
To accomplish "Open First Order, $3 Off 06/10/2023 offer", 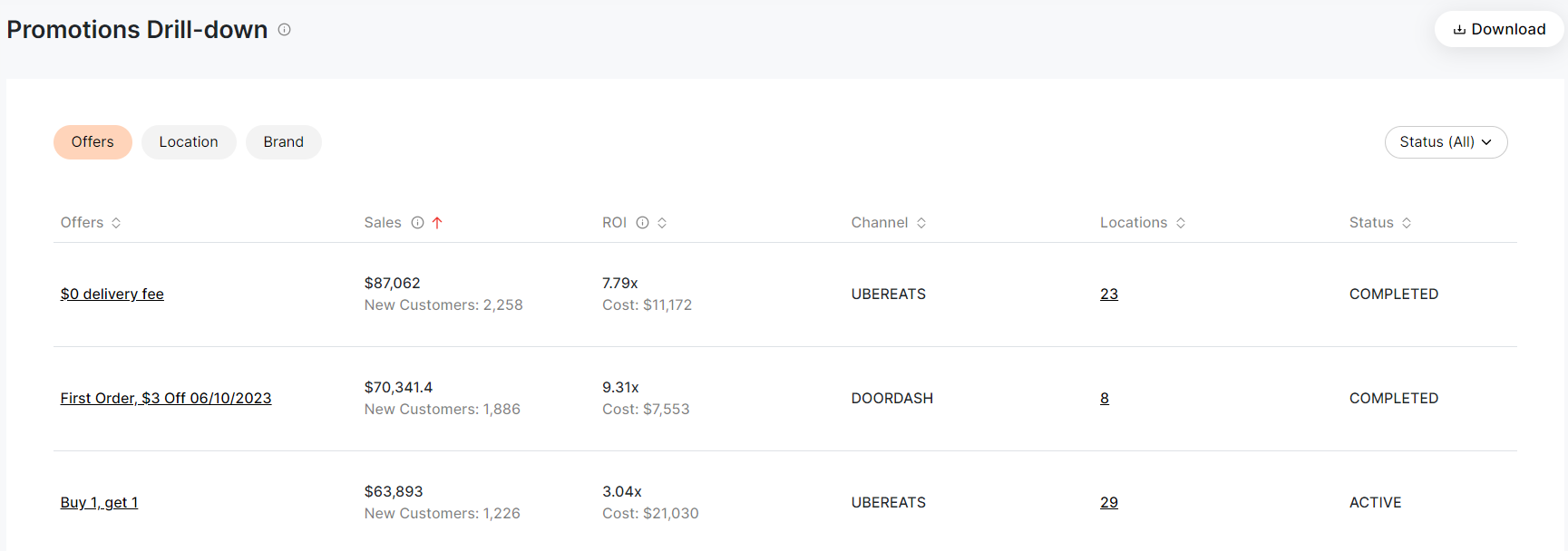I will click(166, 399).
